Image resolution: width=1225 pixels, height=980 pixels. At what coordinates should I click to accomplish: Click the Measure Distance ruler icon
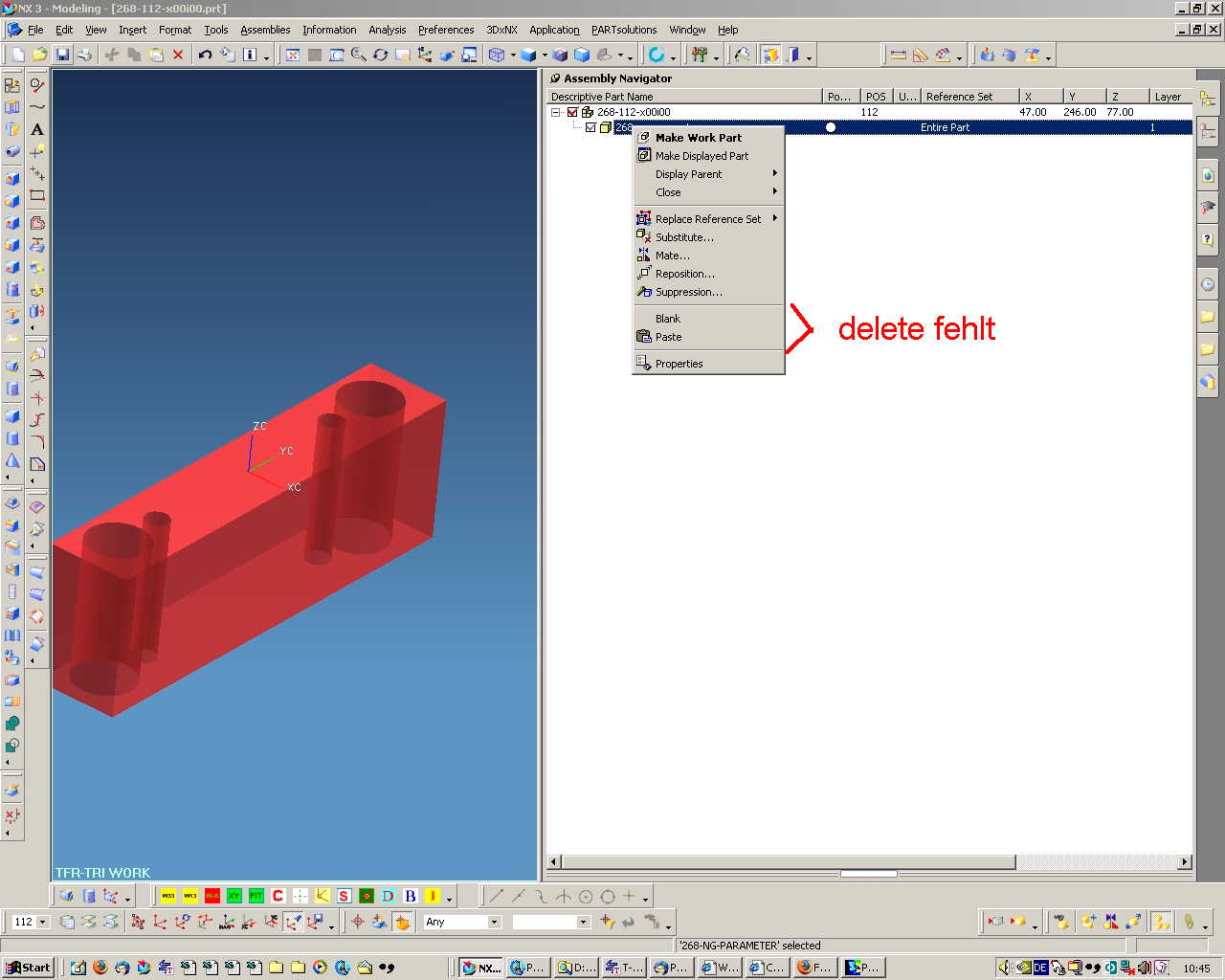click(x=899, y=56)
